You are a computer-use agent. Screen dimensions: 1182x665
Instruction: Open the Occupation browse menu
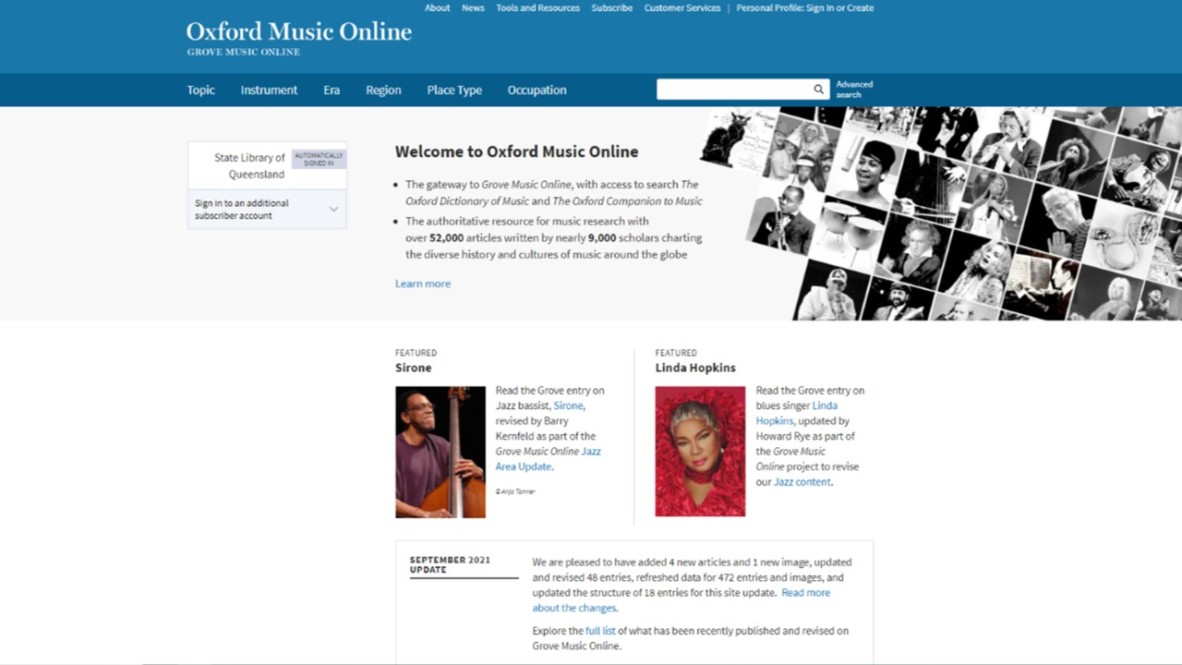click(537, 90)
